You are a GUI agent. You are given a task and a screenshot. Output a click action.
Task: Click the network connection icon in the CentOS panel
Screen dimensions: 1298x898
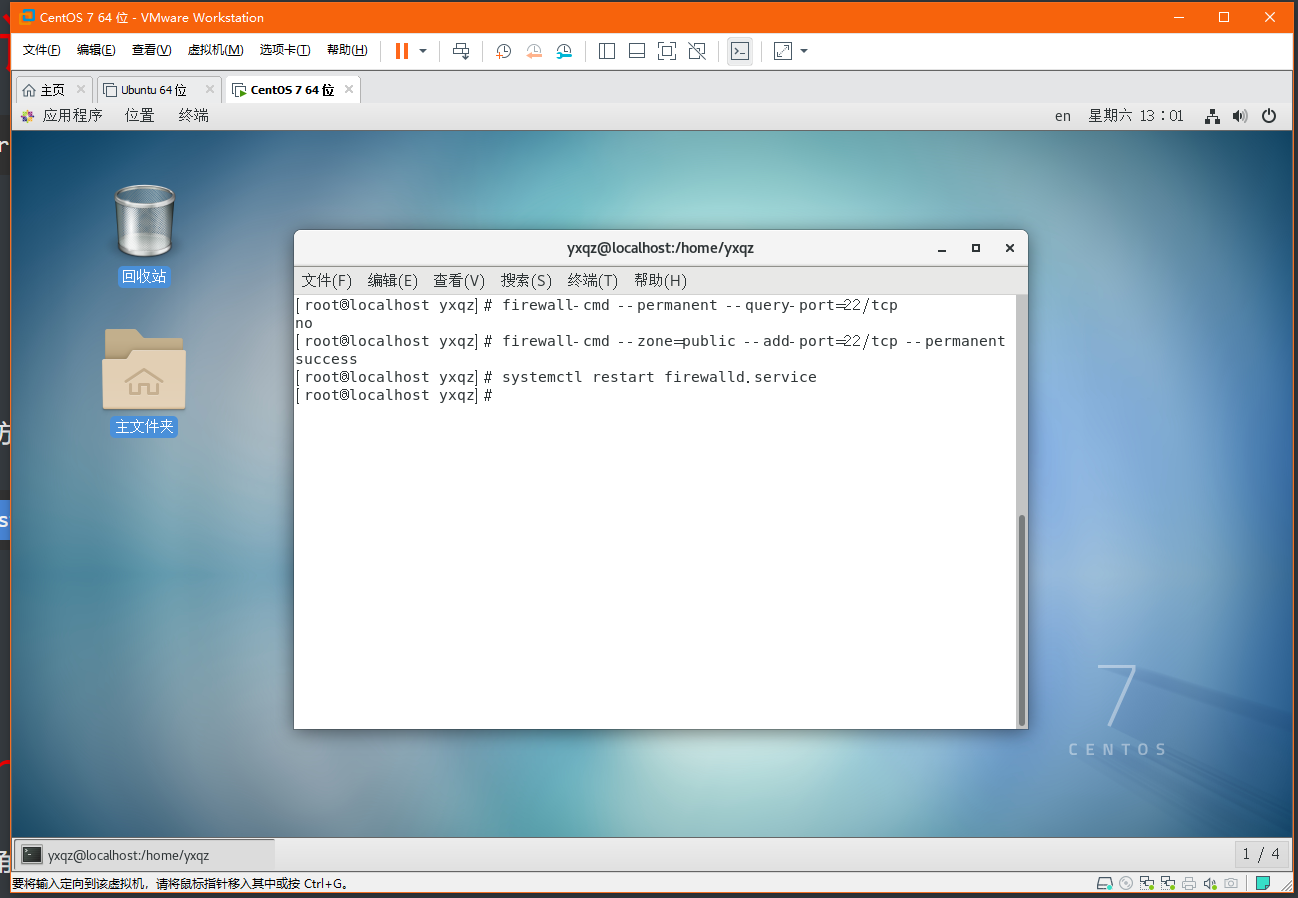tap(1212, 116)
